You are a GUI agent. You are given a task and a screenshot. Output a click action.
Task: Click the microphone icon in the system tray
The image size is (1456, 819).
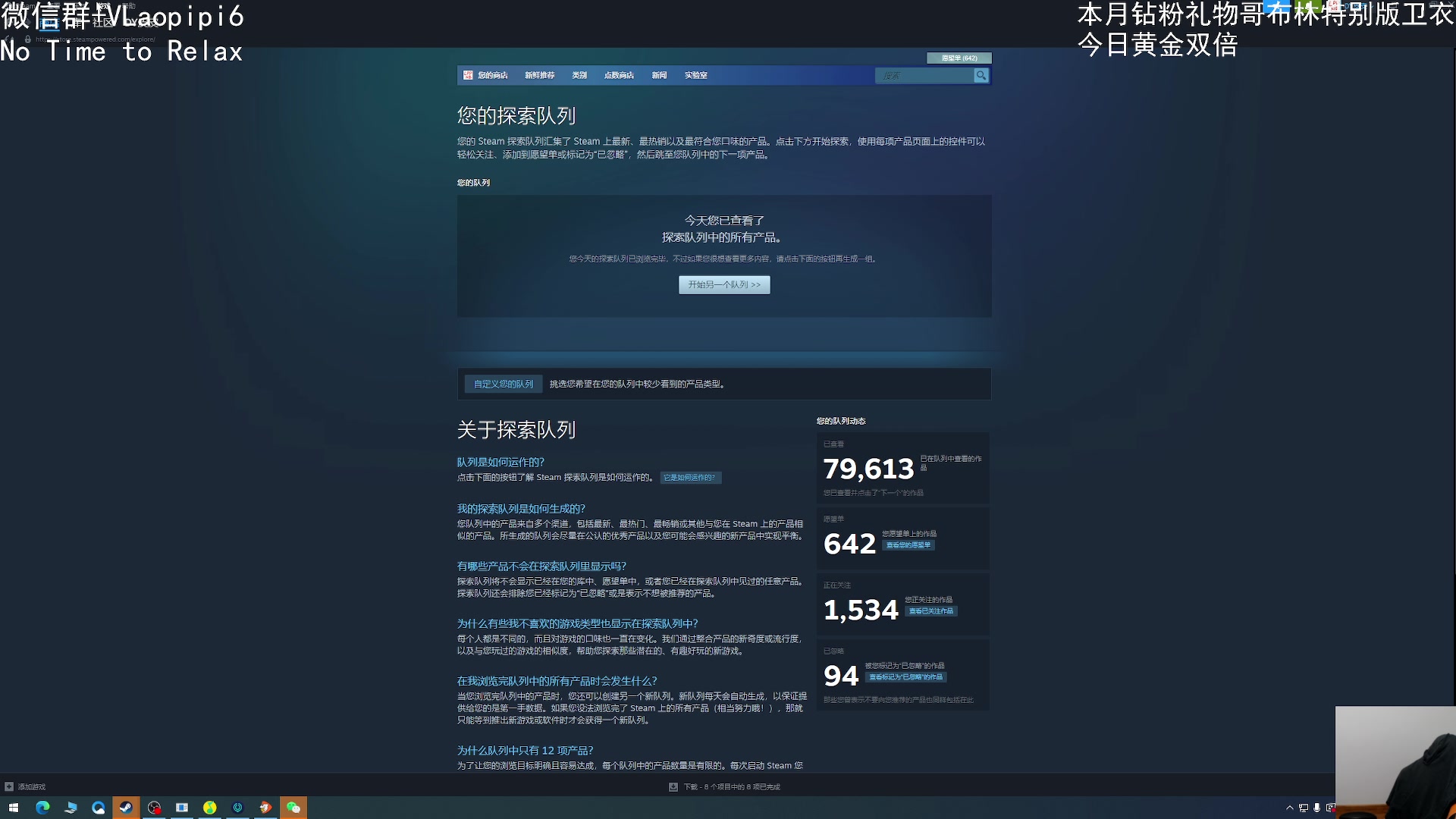(1317, 808)
